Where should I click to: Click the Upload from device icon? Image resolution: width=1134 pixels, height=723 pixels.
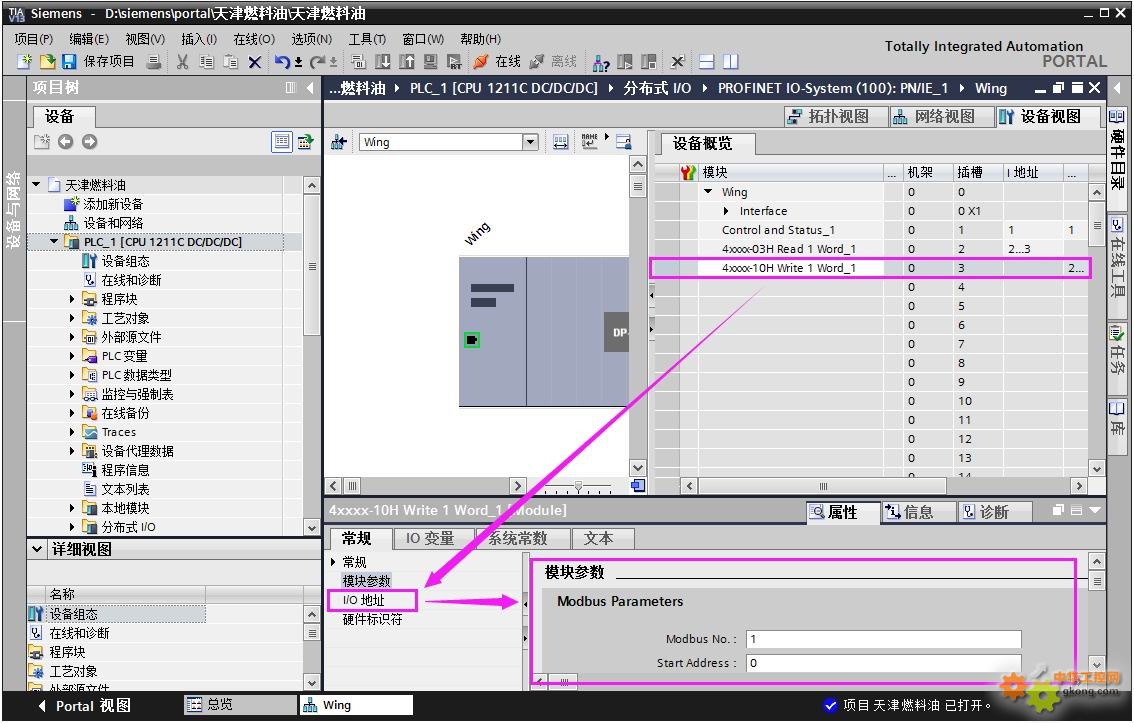point(407,62)
